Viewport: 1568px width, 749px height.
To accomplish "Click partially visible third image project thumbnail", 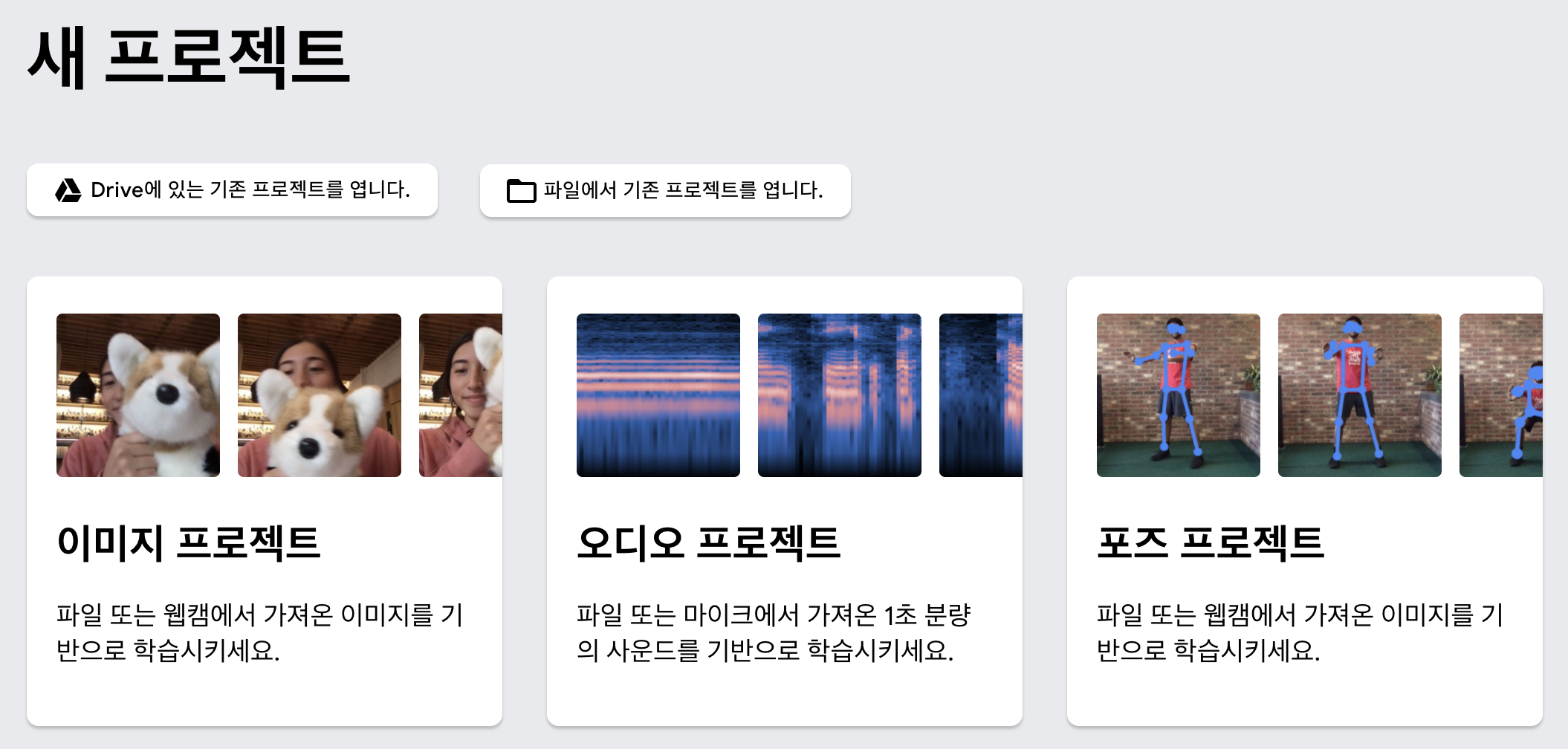I will pos(461,395).
